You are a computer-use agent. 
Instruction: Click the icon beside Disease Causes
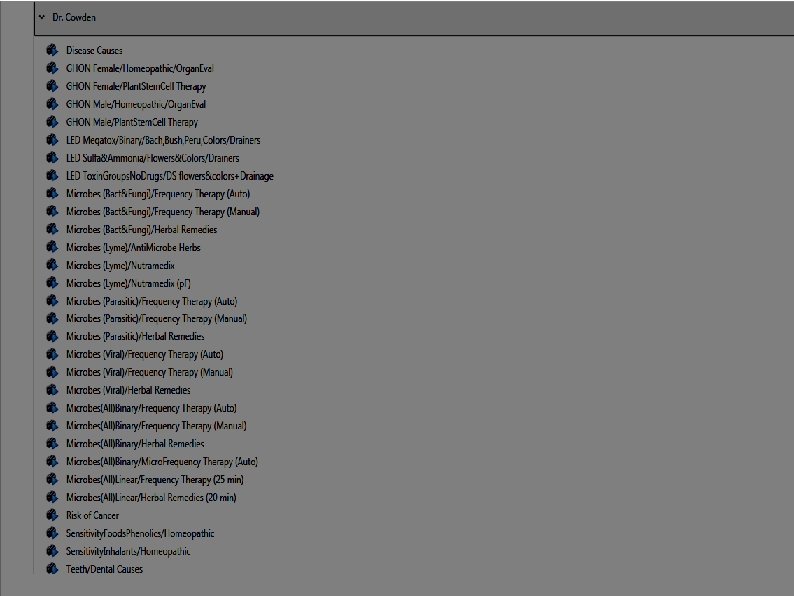point(52,50)
